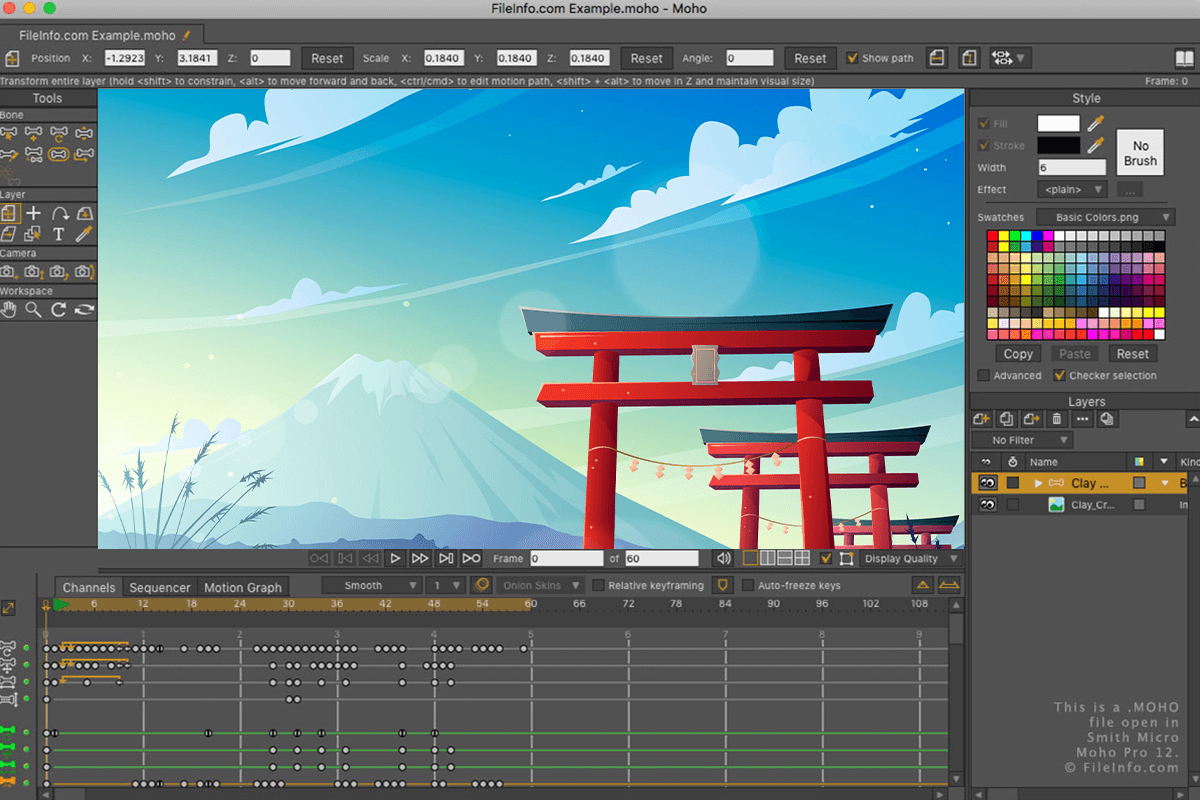
Task: Open the Smooth interpolation dropdown
Action: point(371,585)
